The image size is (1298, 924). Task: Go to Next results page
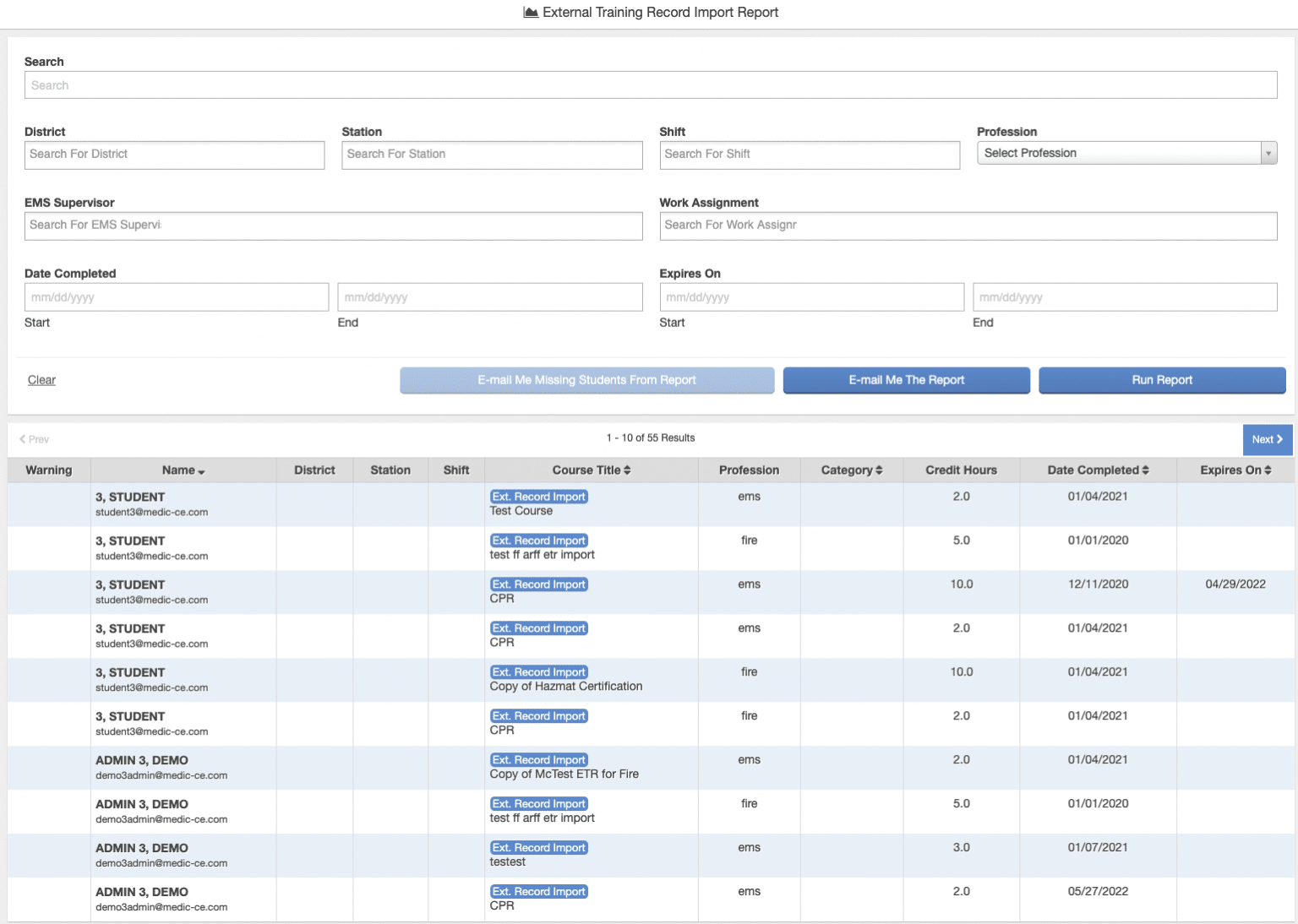coord(1268,439)
